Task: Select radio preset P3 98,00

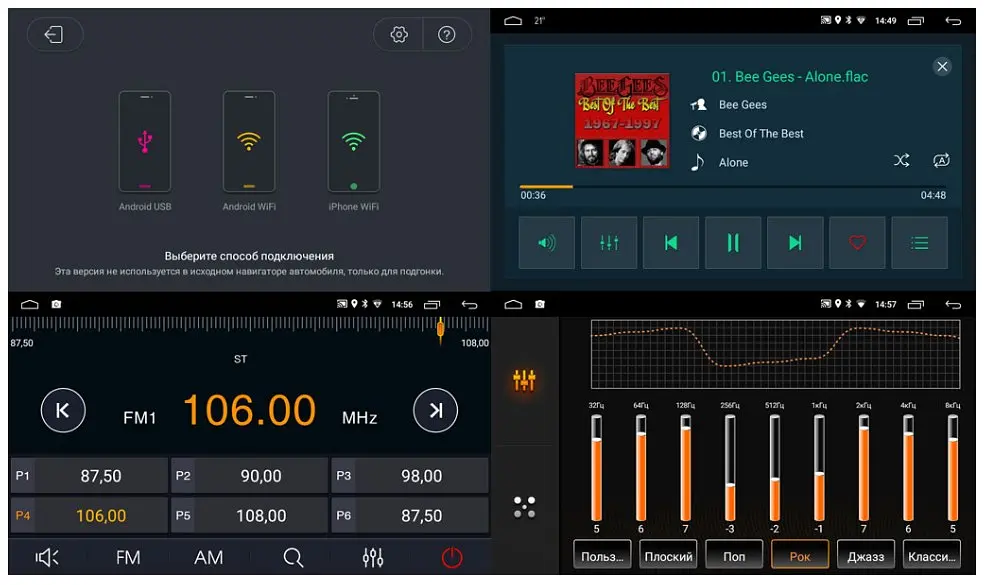Action: pyautogui.click(x=410, y=476)
